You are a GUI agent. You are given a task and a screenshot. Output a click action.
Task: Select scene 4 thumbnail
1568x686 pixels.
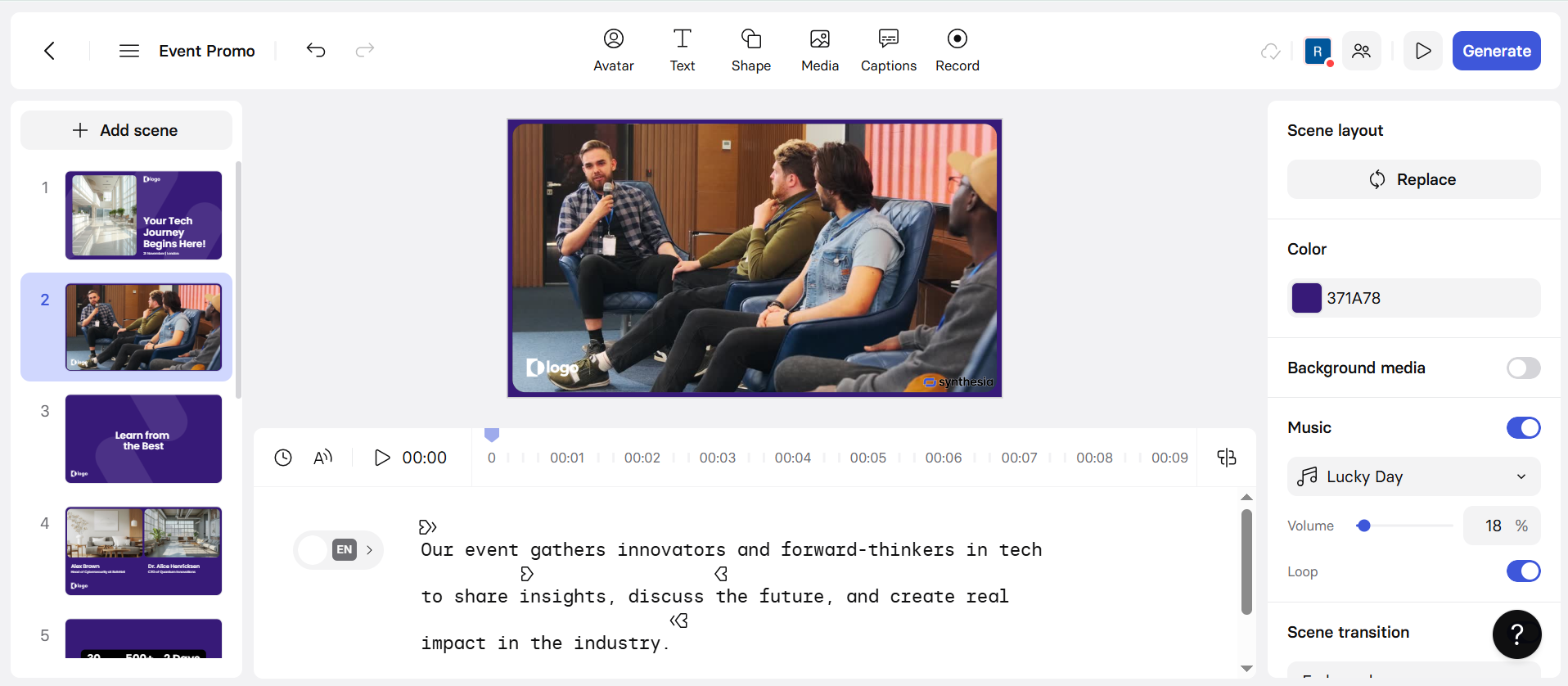[143, 551]
